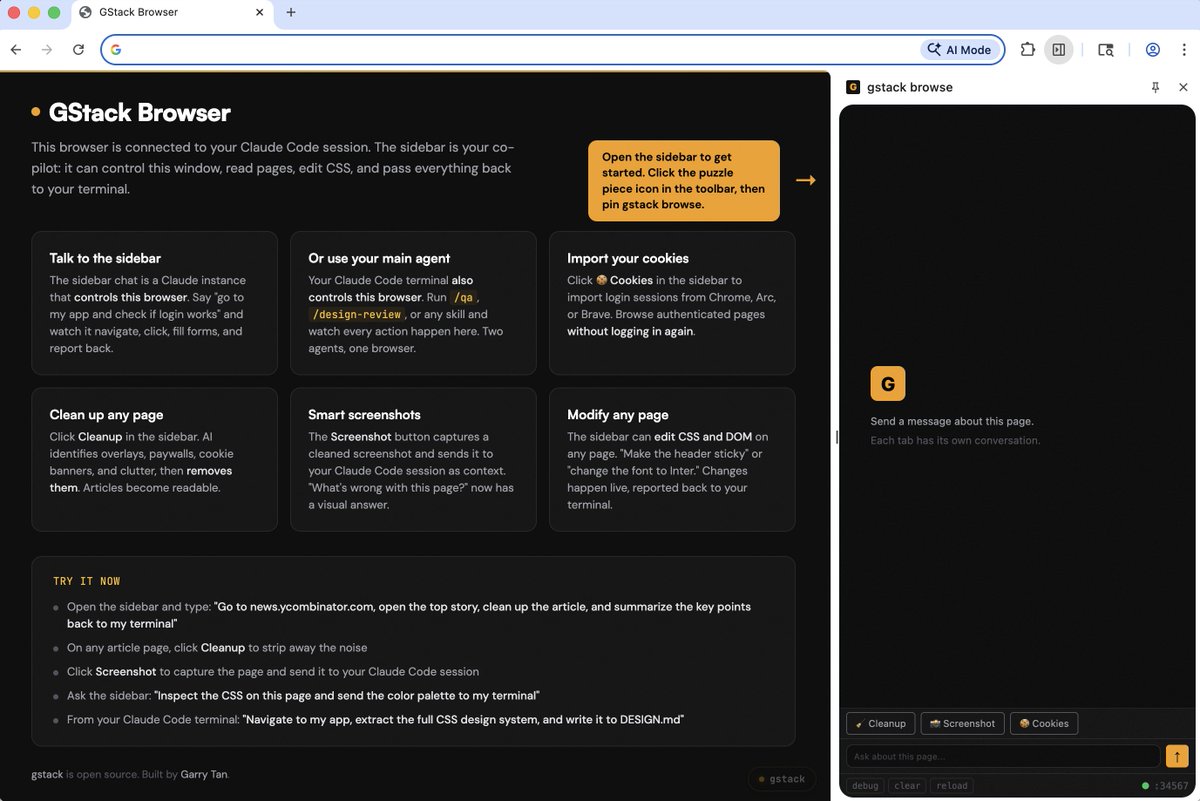Click the large orange G logo in sidebar

point(888,384)
